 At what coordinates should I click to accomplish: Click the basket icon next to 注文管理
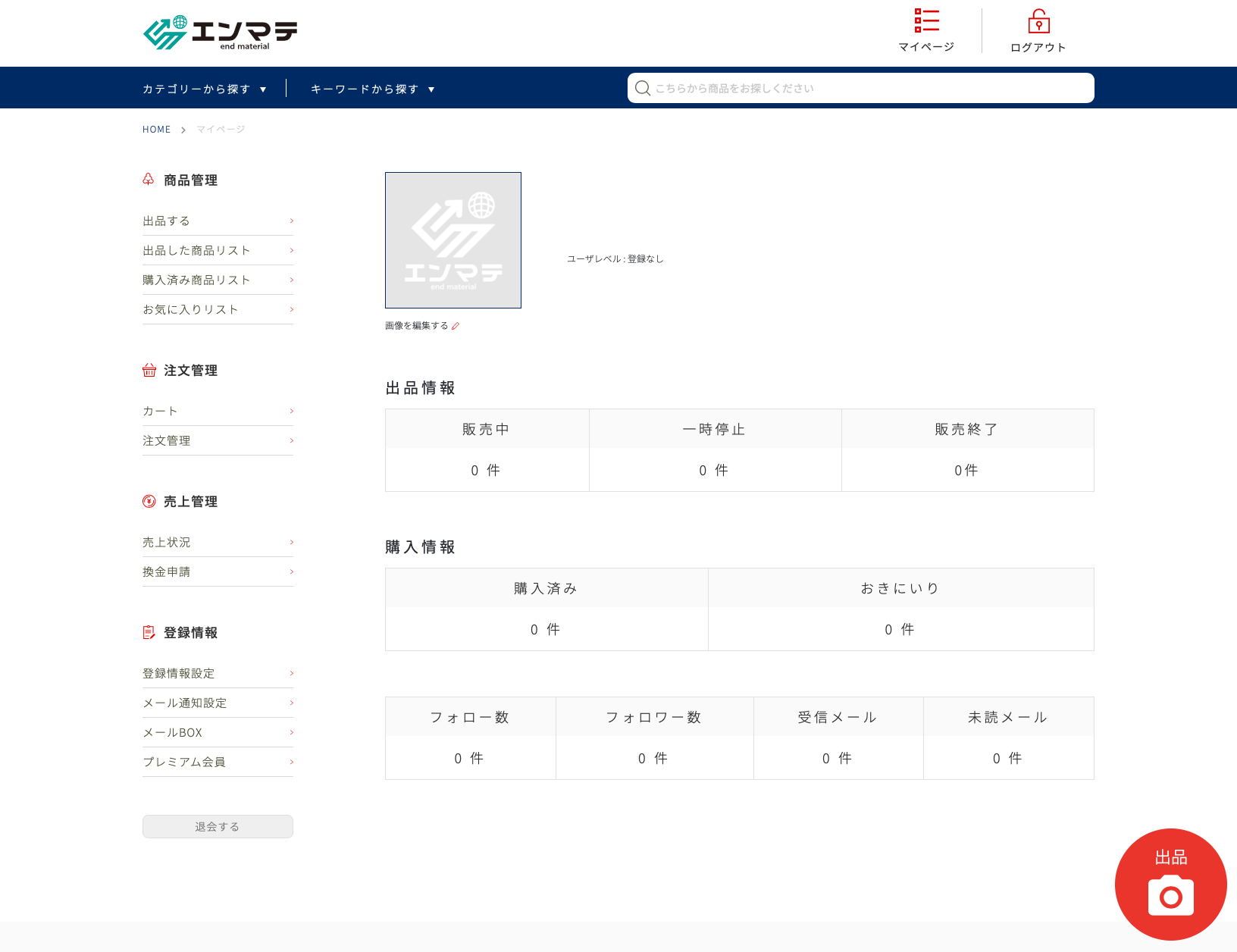149,371
